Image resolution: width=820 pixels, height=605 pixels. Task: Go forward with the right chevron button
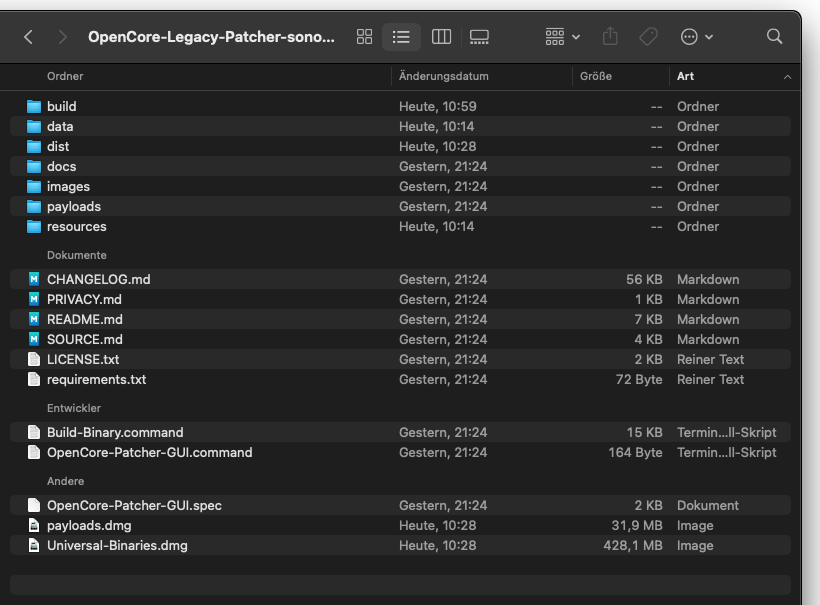[x=62, y=37]
